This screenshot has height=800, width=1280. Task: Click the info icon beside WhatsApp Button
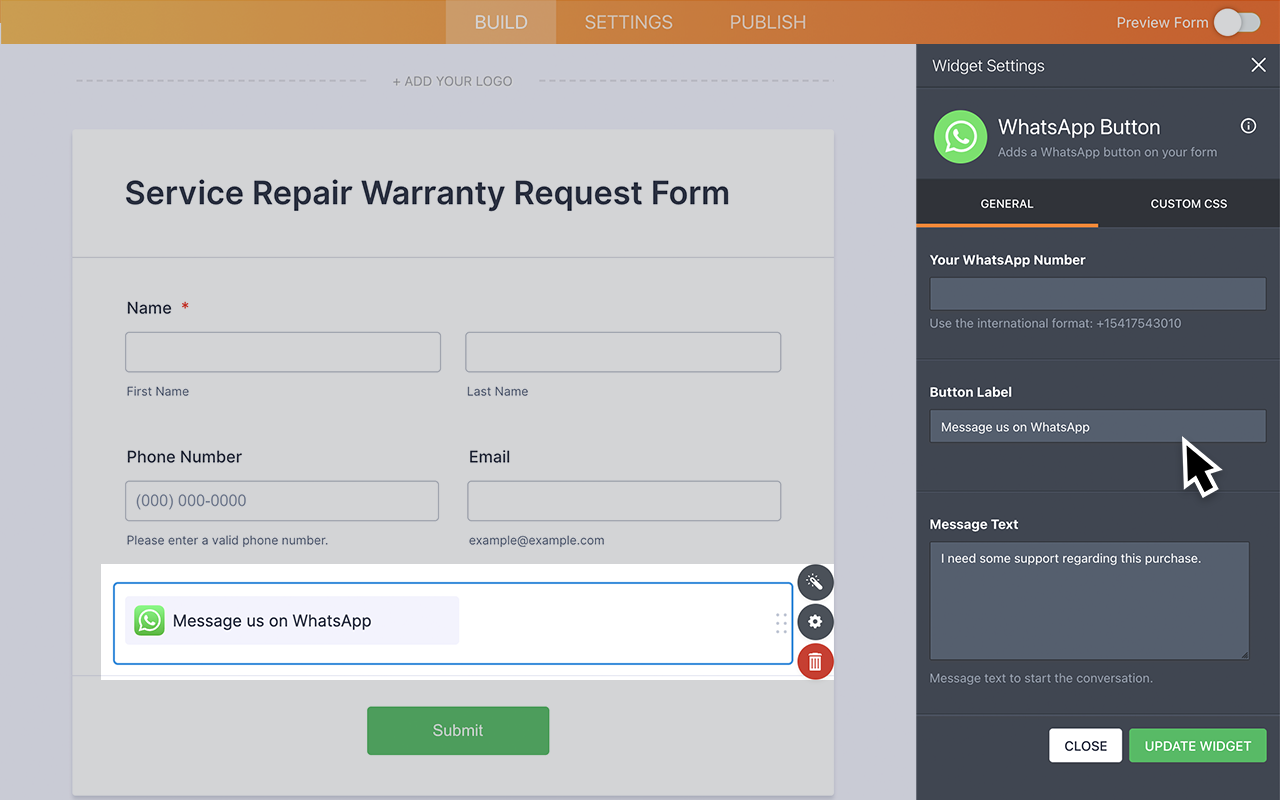click(x=1248, y=126)
